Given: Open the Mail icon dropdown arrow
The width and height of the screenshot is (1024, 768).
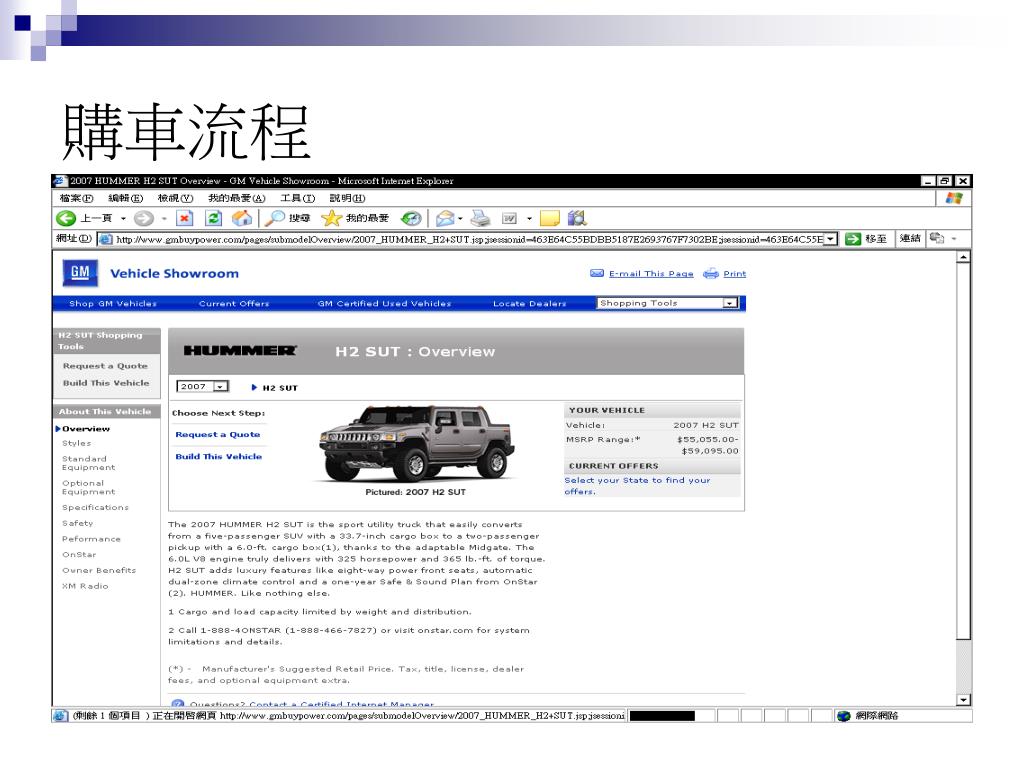Looking at the screenshot, I should click(460, 219).
